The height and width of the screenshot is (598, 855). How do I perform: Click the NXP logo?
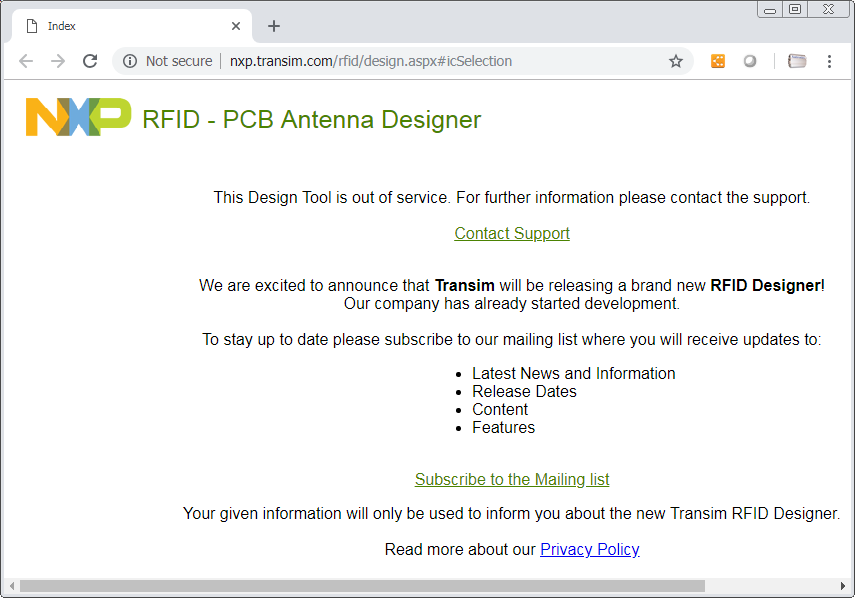[78, 117]
